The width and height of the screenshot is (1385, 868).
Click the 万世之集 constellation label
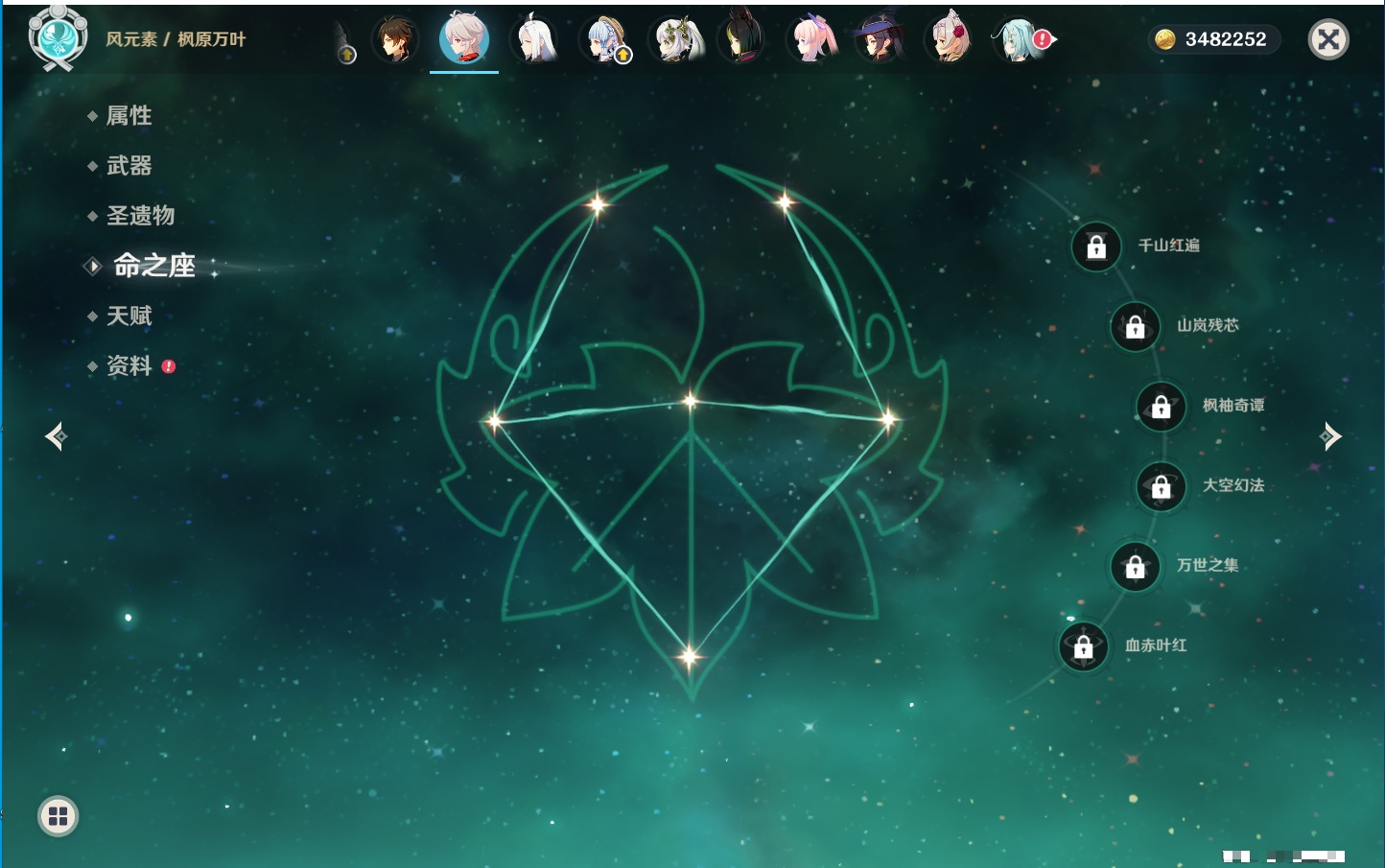[x=1209, y=565]
